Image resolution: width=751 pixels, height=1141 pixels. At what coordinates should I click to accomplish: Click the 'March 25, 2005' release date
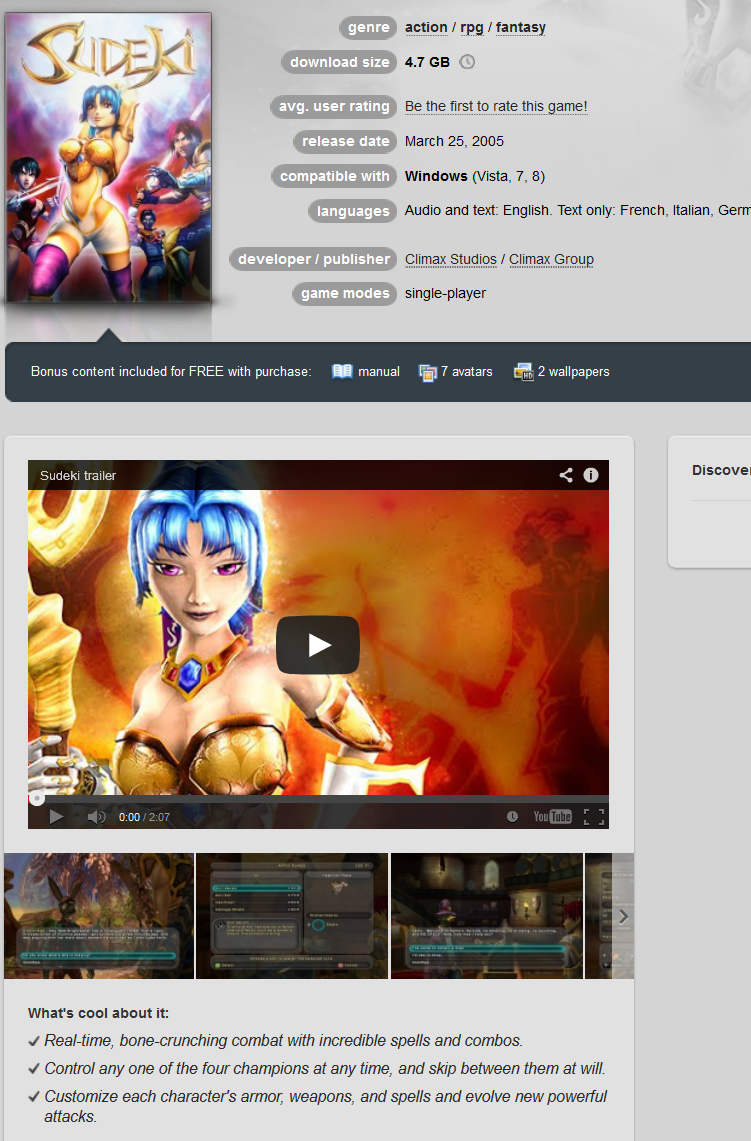point(454,141)
